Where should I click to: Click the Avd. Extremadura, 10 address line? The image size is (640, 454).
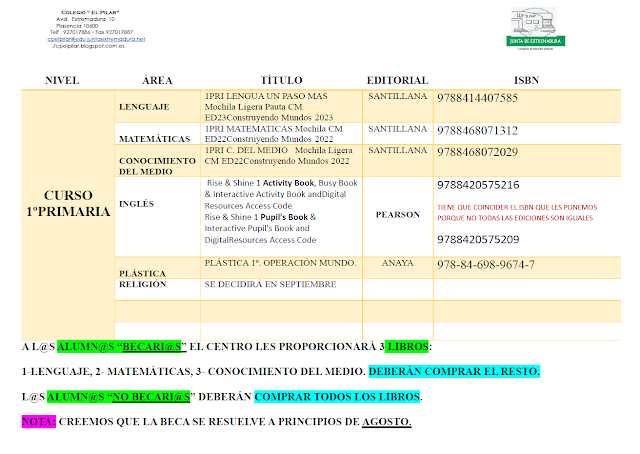pyautogui.click(x=85, y=19)
